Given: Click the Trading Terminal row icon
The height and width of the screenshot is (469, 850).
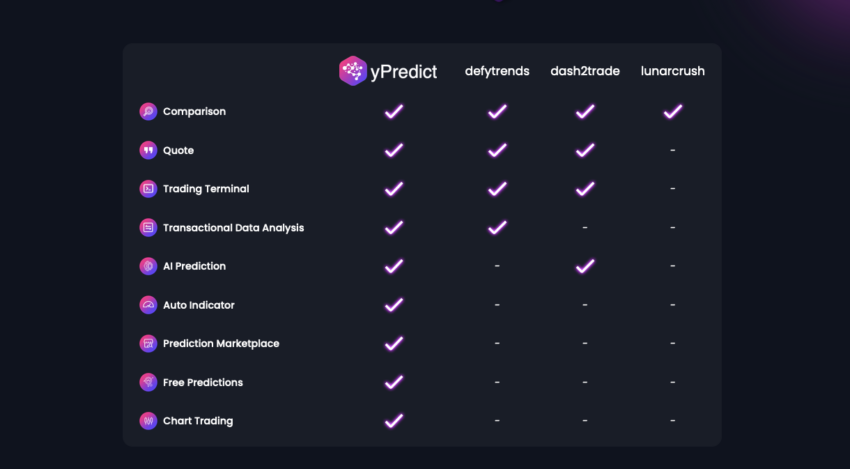Looking at the screenshot, I should pos(148,189).
